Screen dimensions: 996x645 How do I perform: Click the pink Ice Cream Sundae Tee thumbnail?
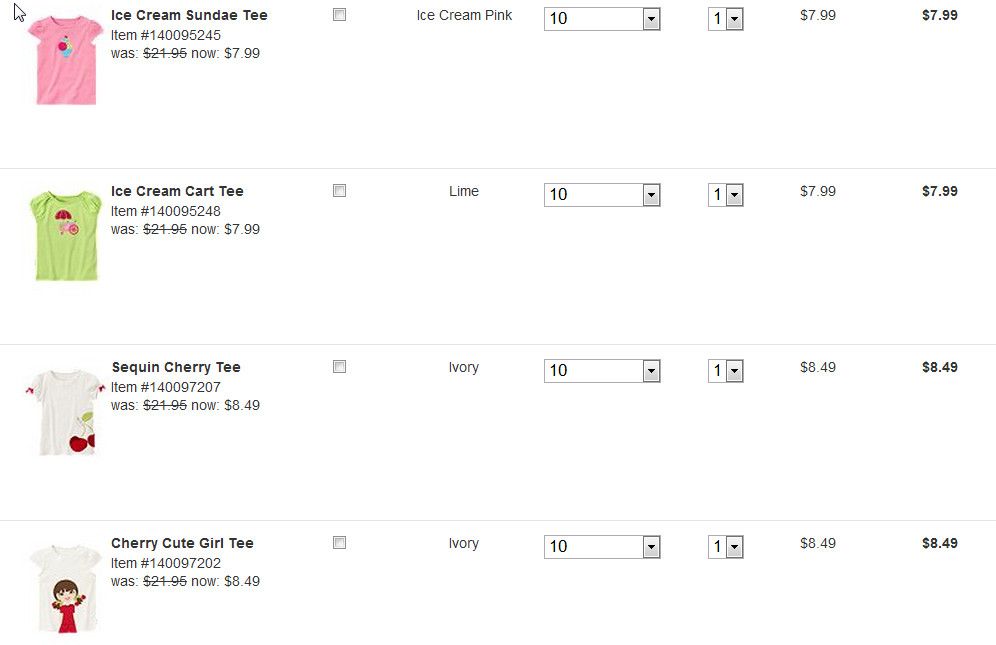[x=66, y=59]
